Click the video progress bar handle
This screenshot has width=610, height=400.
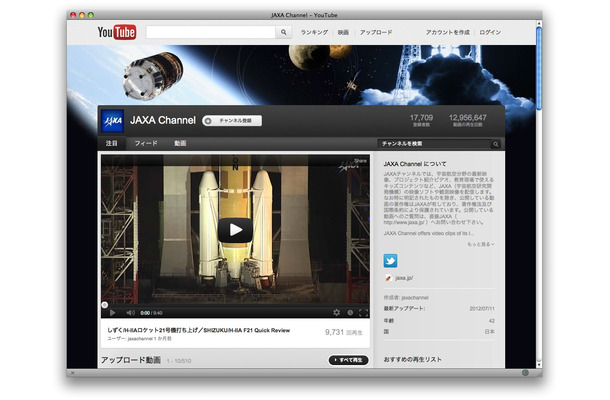pyautogui.click(x=105, y=305)
